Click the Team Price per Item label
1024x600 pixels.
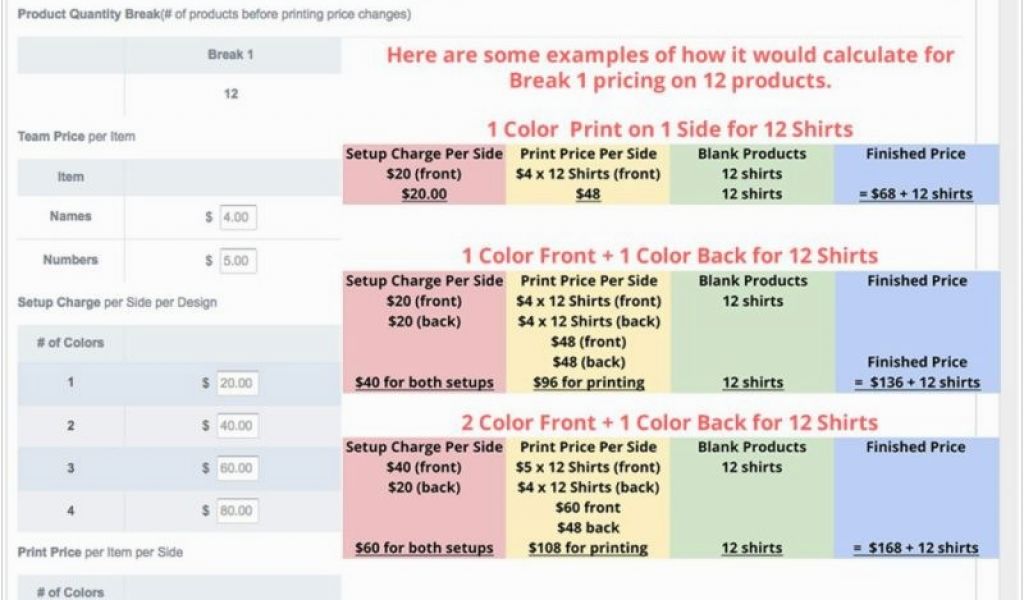(76, 136)
